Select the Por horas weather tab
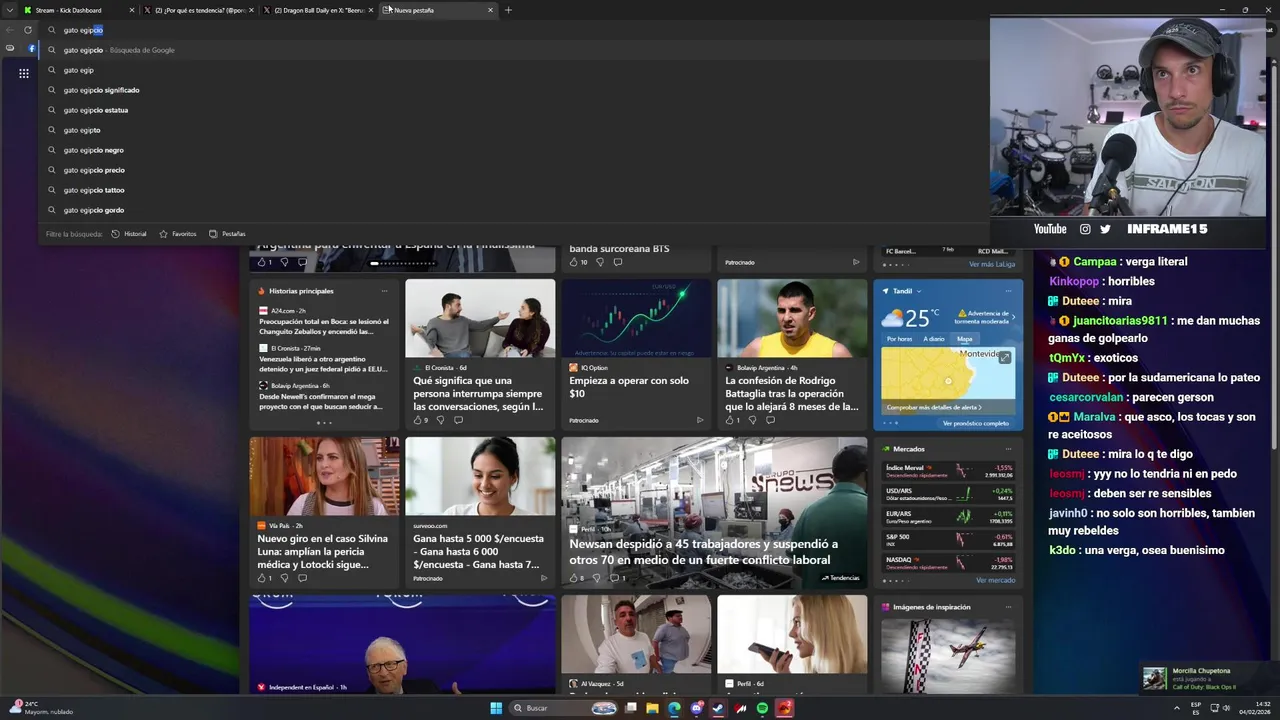 [x=899, y=339]
